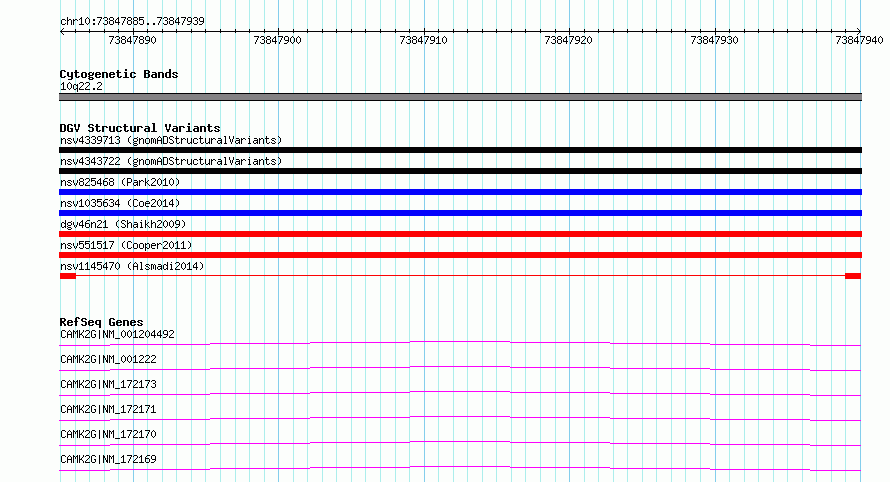Click ruler position 73847890

tap(132, 40)
